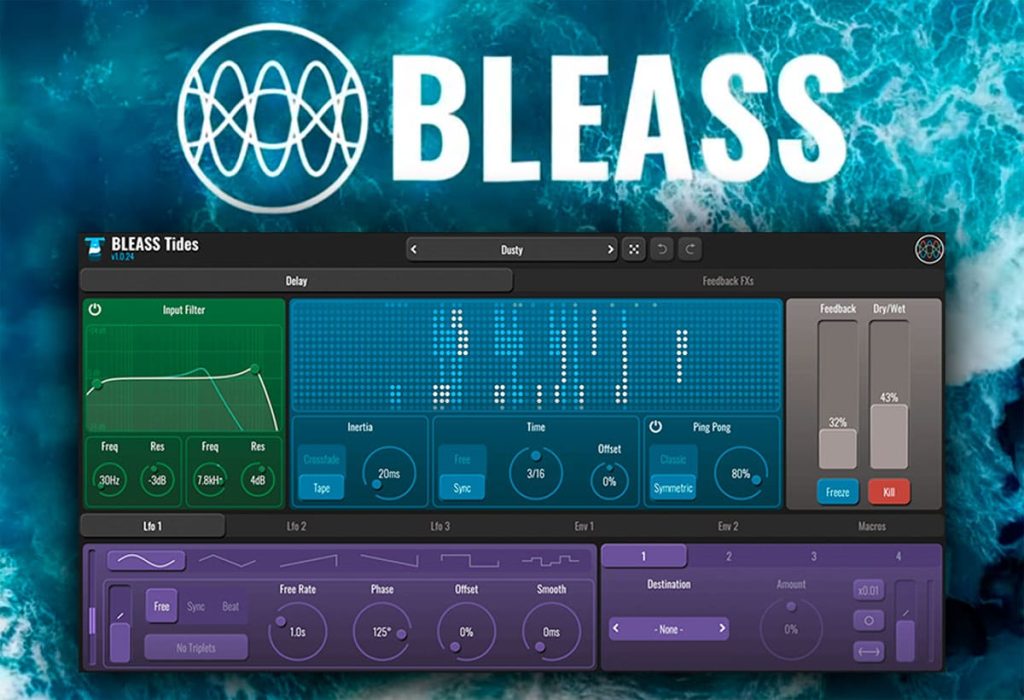
Task: Click the Freeze button
Action: [x=837, y=492]
